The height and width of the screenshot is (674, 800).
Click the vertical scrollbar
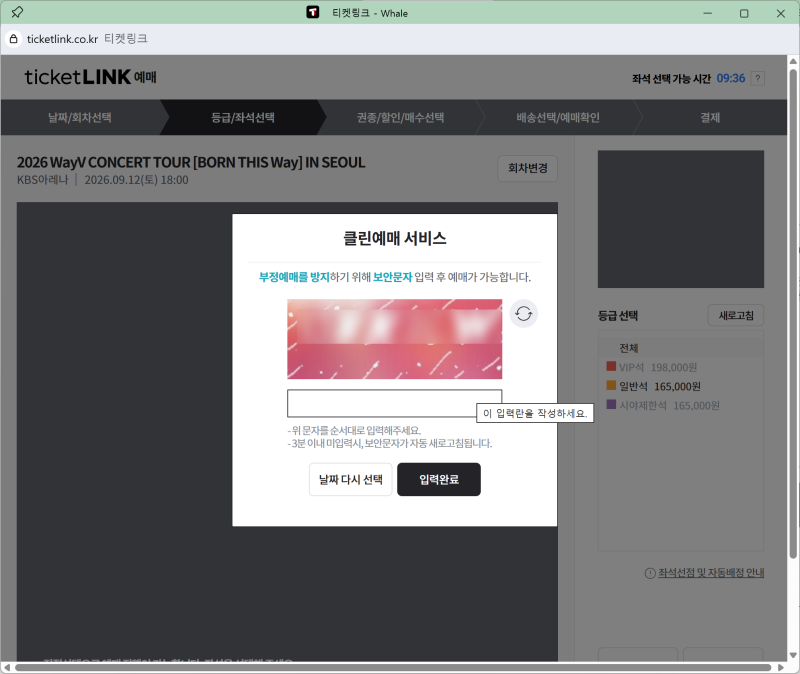793,313
